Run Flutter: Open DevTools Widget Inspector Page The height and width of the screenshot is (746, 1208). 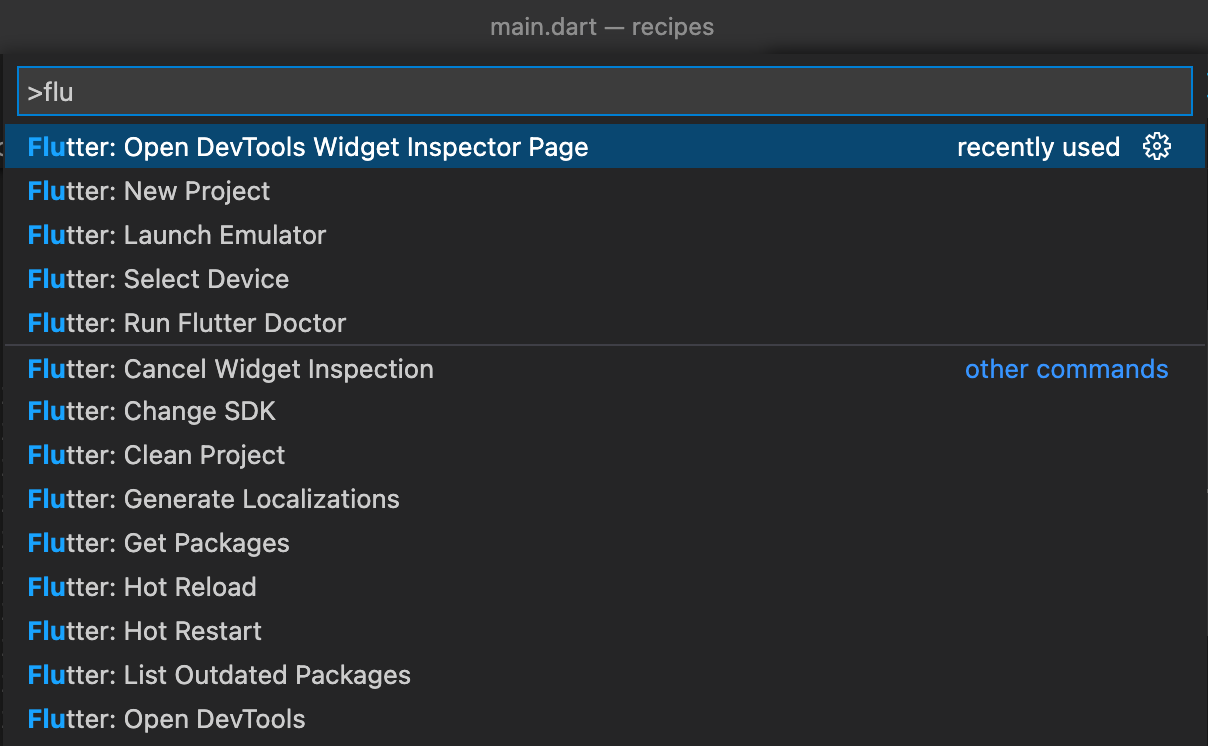(x=604, y=147)
